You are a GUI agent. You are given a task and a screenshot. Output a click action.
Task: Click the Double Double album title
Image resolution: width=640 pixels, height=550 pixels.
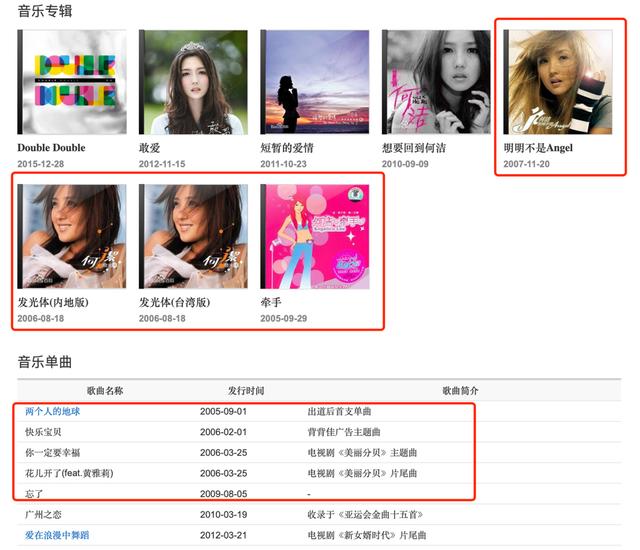click(x=51, y=148)
